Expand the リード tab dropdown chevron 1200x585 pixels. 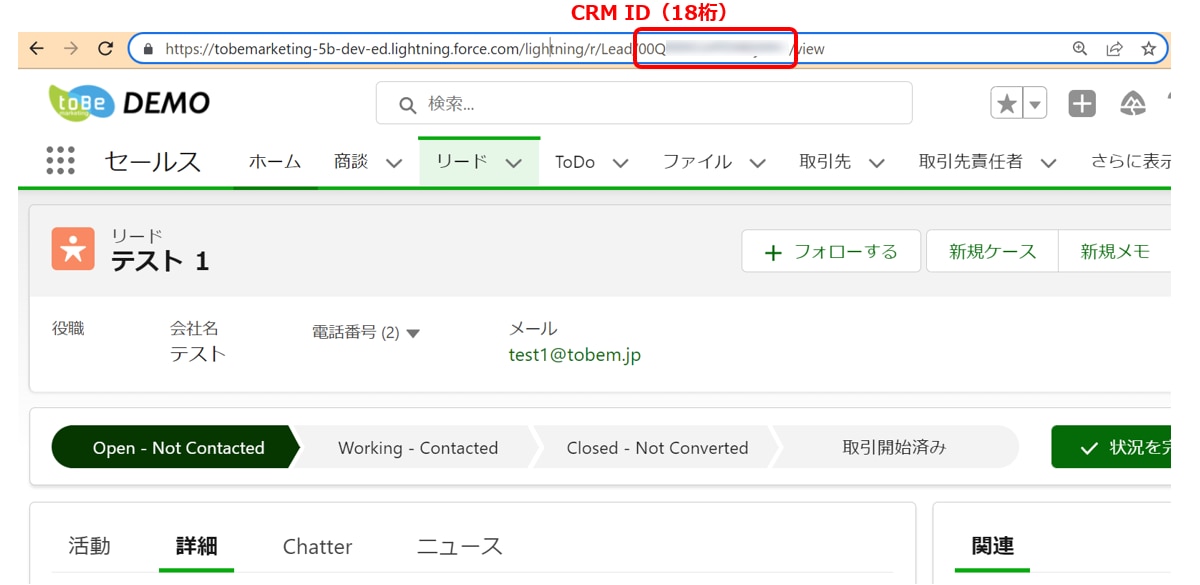tap(514, 163)
